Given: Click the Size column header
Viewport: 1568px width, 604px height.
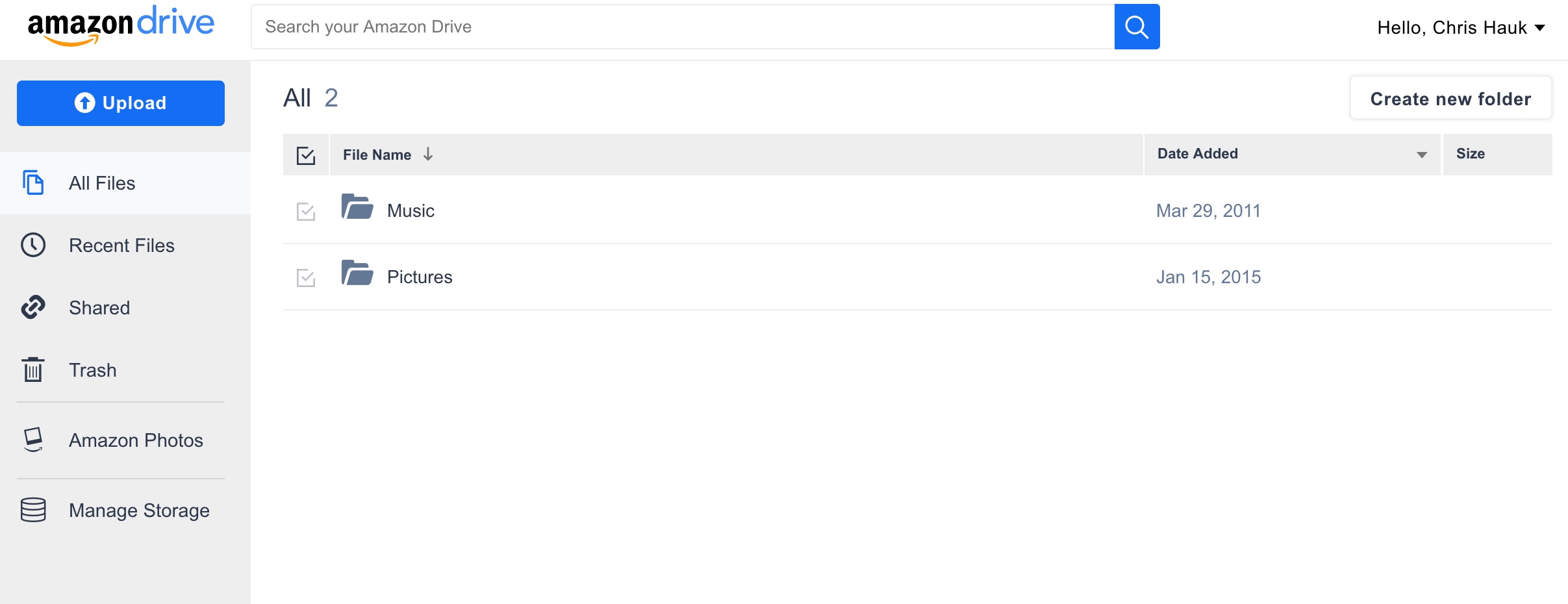Looking at the screenshot, I should [1471, 154].
